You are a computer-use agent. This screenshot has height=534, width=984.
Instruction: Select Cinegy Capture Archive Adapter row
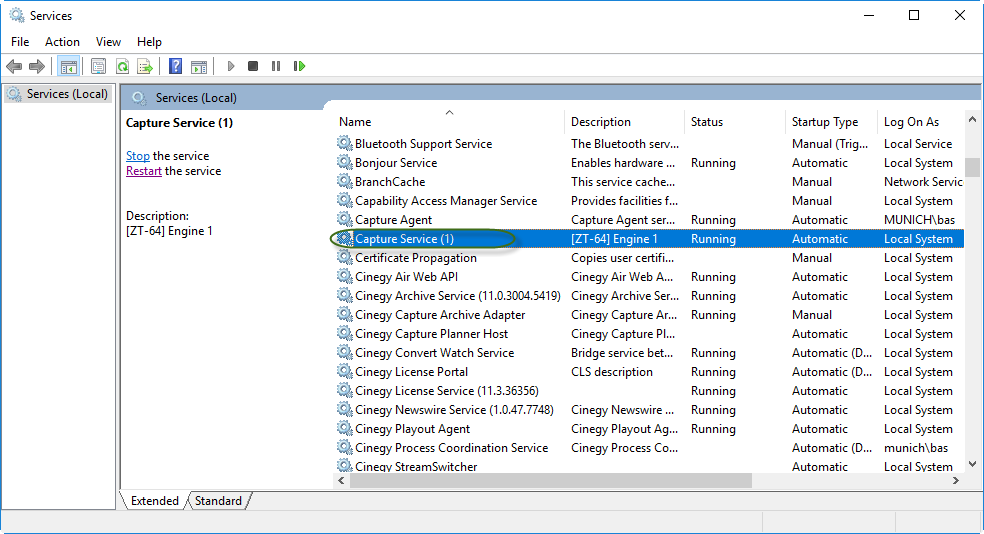(x=649, y=314)
